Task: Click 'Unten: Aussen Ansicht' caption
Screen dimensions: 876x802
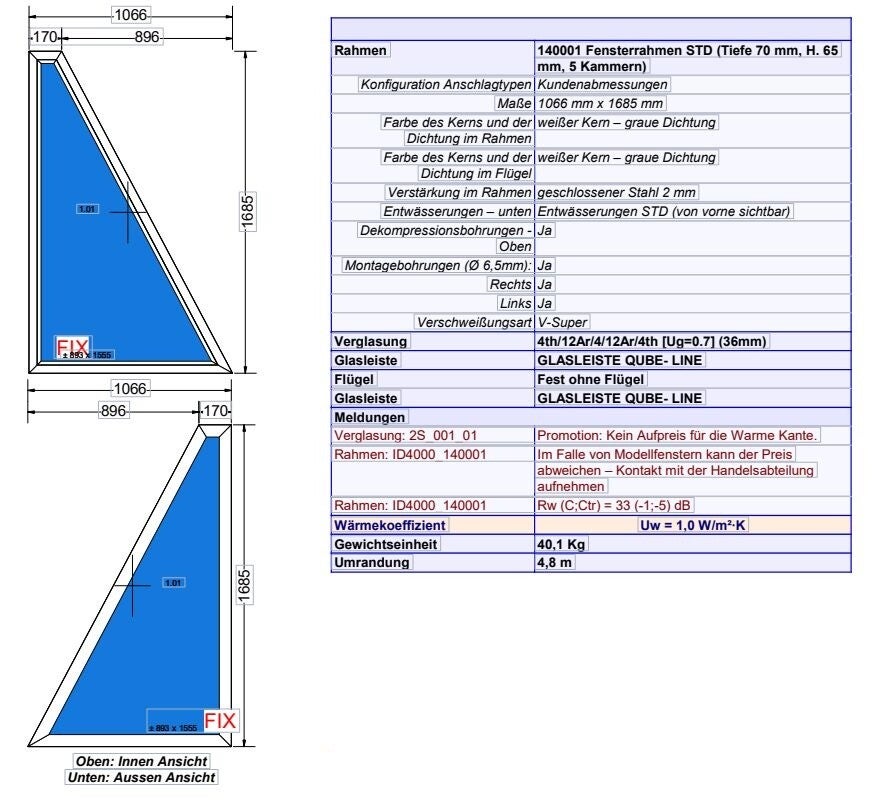Action: [141, 777]
